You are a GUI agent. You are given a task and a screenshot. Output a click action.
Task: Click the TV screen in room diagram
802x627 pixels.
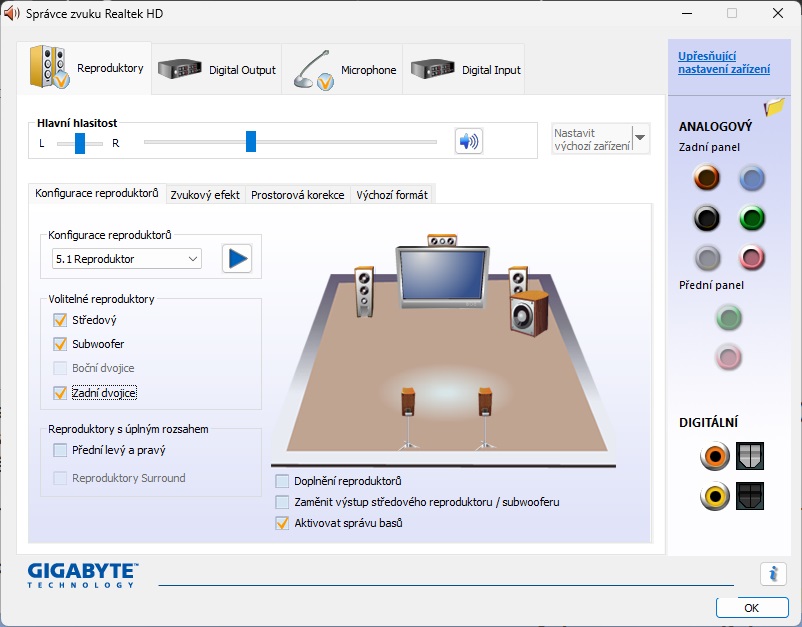click(x=442, y=276)
